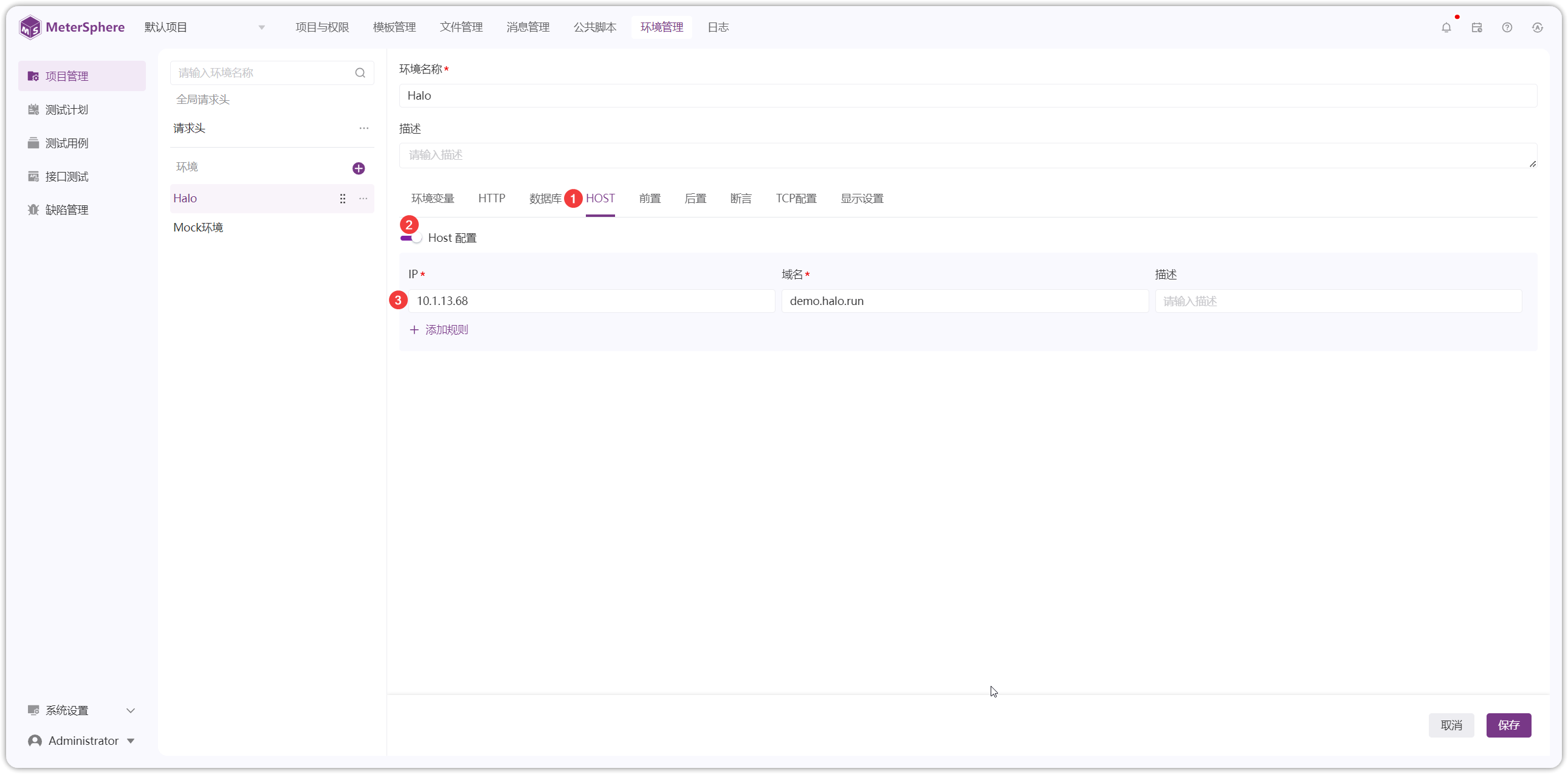The width and height of the screenshot is (1568, 774).
Task: Open the task center icon in header
Action: (1477, 27)
